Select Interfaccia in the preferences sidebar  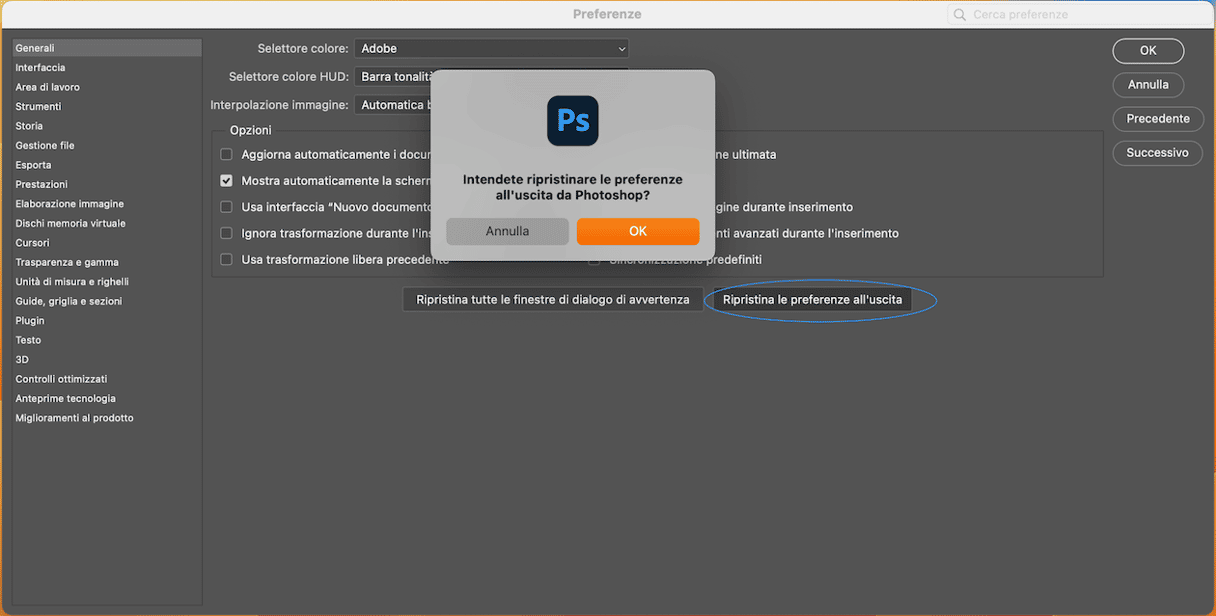tap(40, 68)
